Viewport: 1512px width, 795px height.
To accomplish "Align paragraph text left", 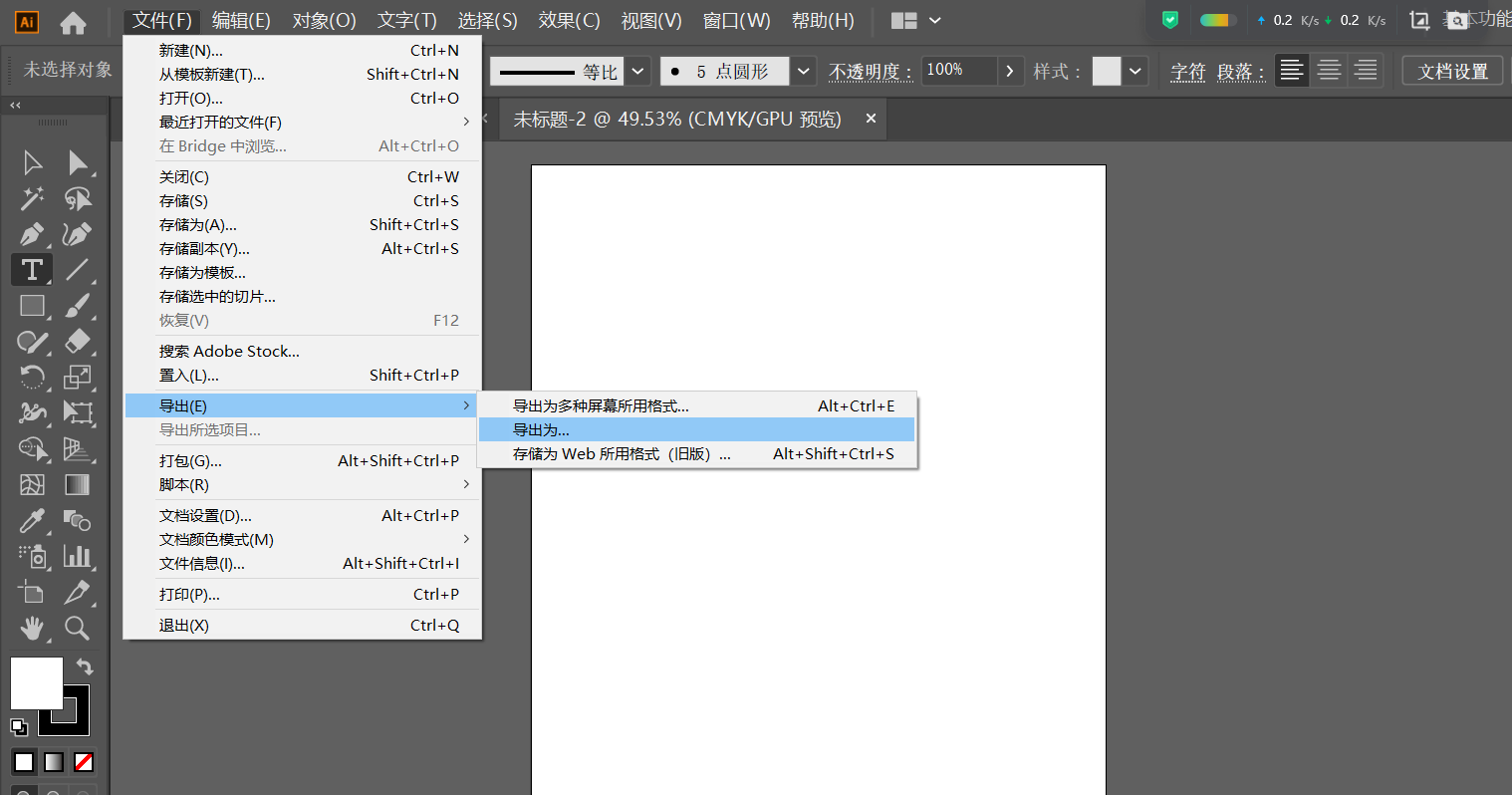I will coord(1292,71).
